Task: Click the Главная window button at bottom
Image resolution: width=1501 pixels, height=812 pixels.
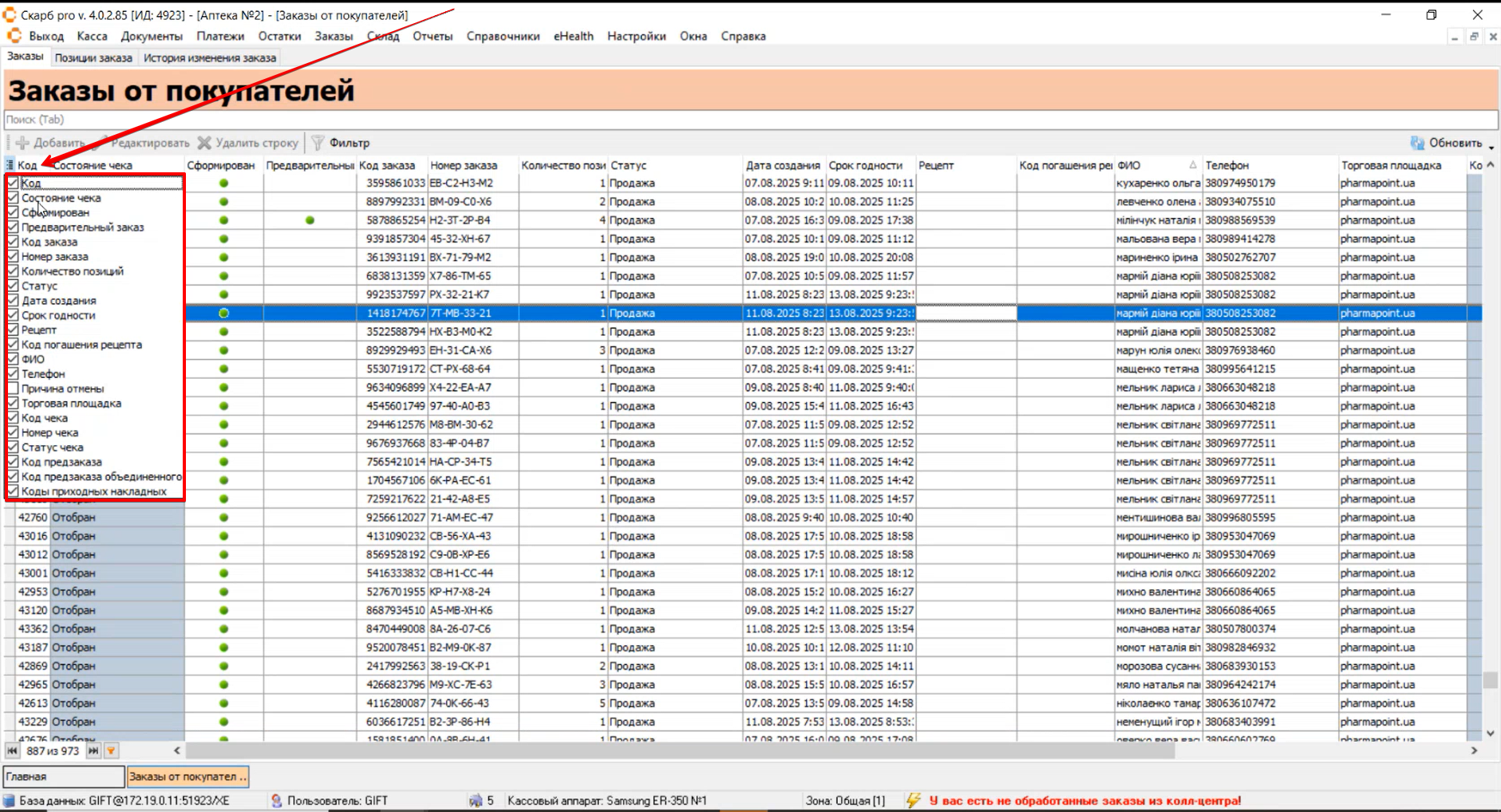Action: [x=64, y=776]
